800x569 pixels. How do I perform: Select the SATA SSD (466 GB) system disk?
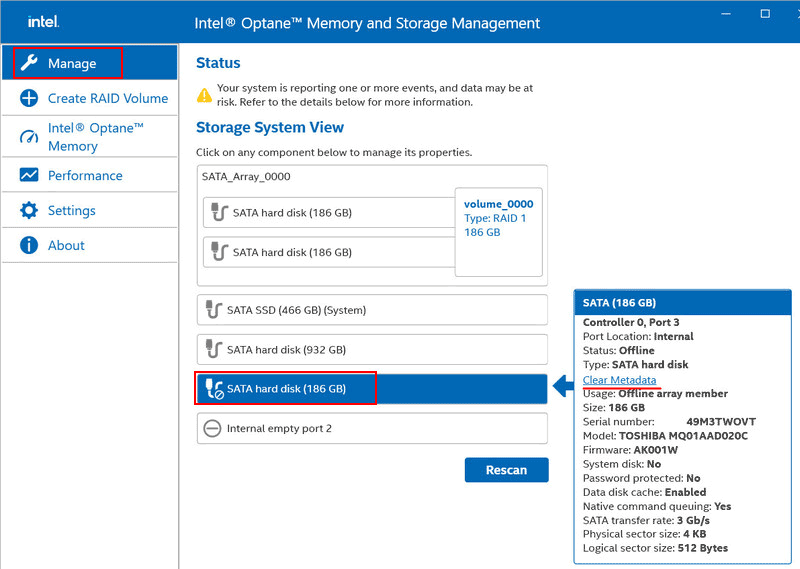point(372,310)
